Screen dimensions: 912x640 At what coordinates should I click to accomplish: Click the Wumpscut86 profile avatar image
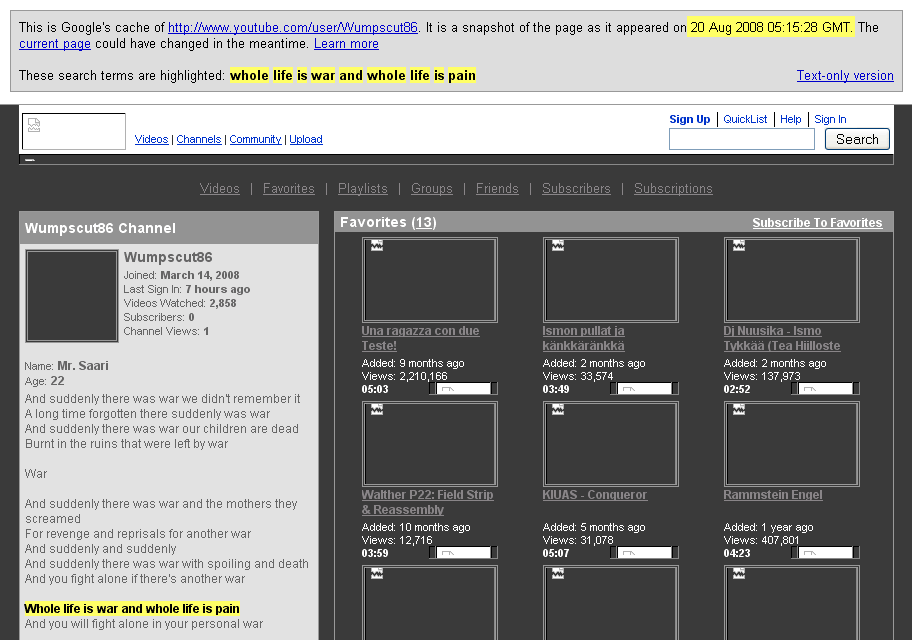point(72,296)
